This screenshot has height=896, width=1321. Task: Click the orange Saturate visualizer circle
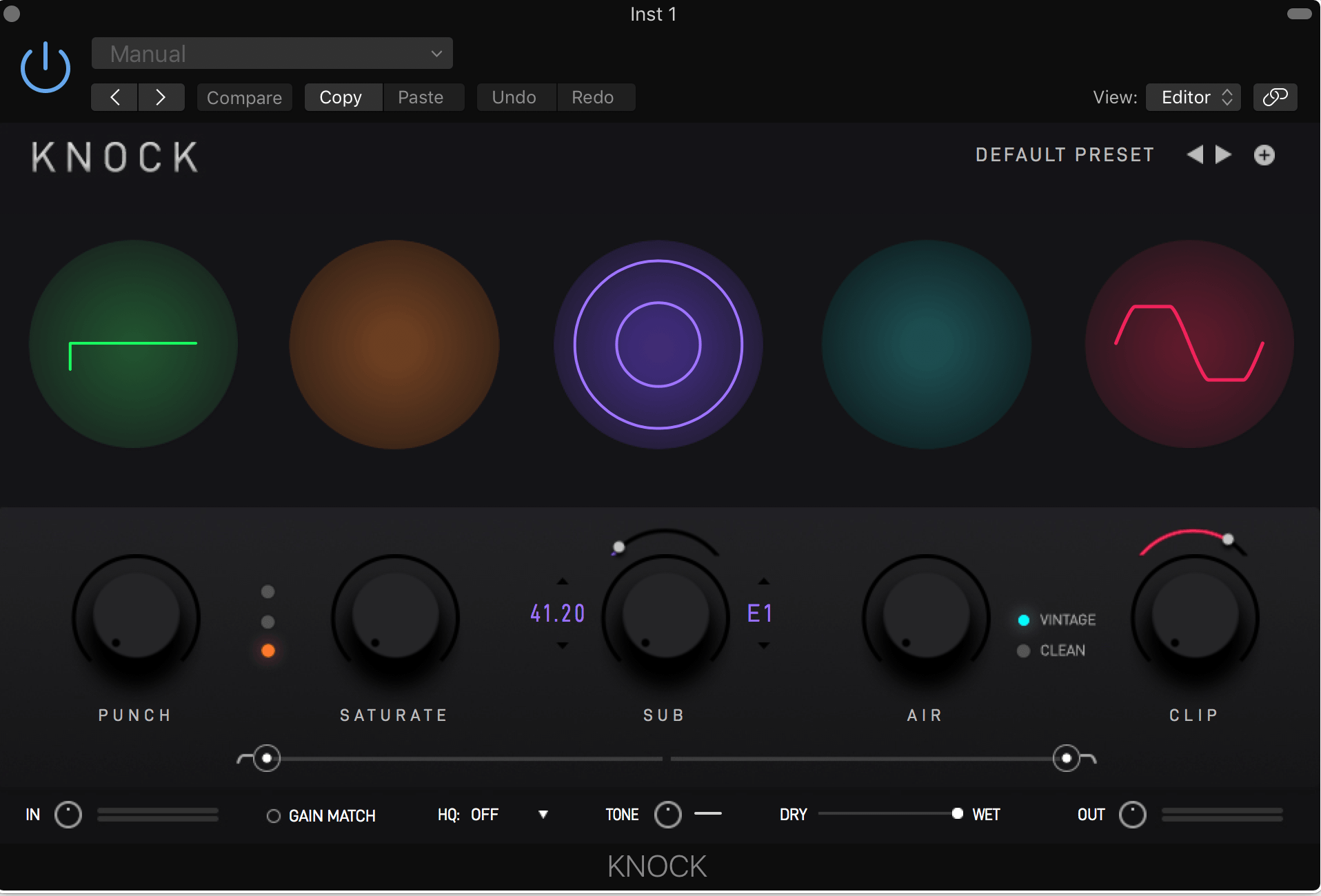[x=394, y=344]
